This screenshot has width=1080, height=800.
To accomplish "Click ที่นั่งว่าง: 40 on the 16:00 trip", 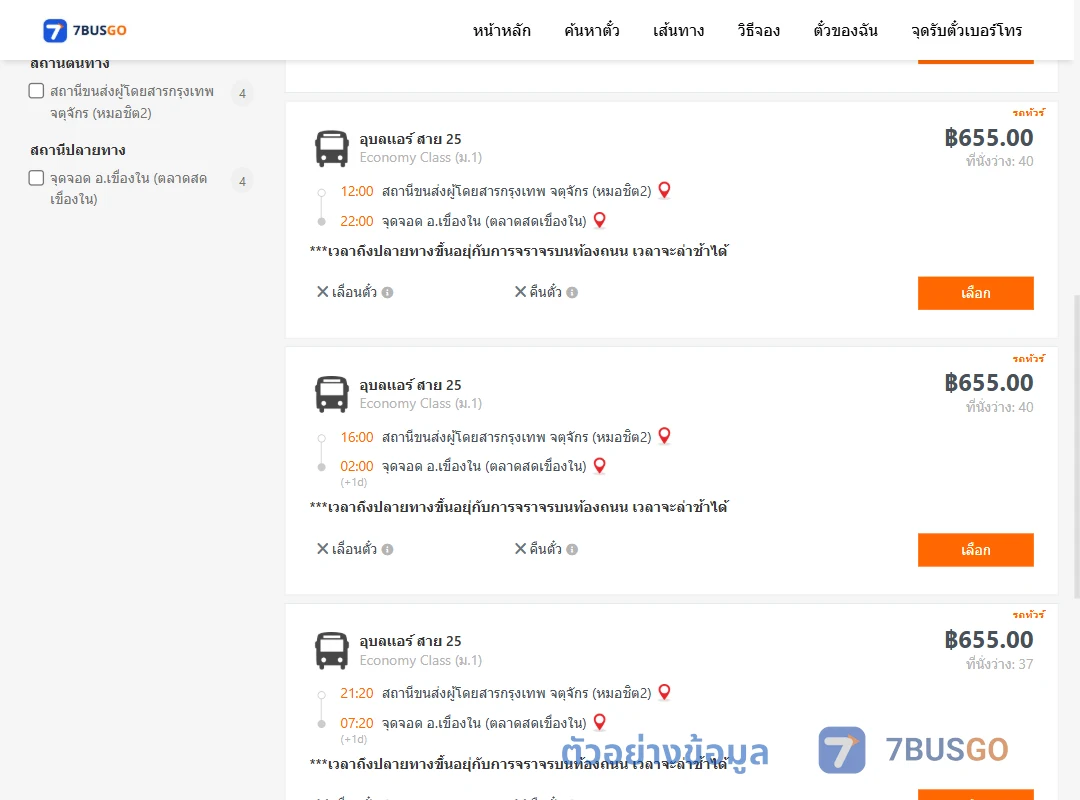I will pyautogui.click(x=999, y=407).
